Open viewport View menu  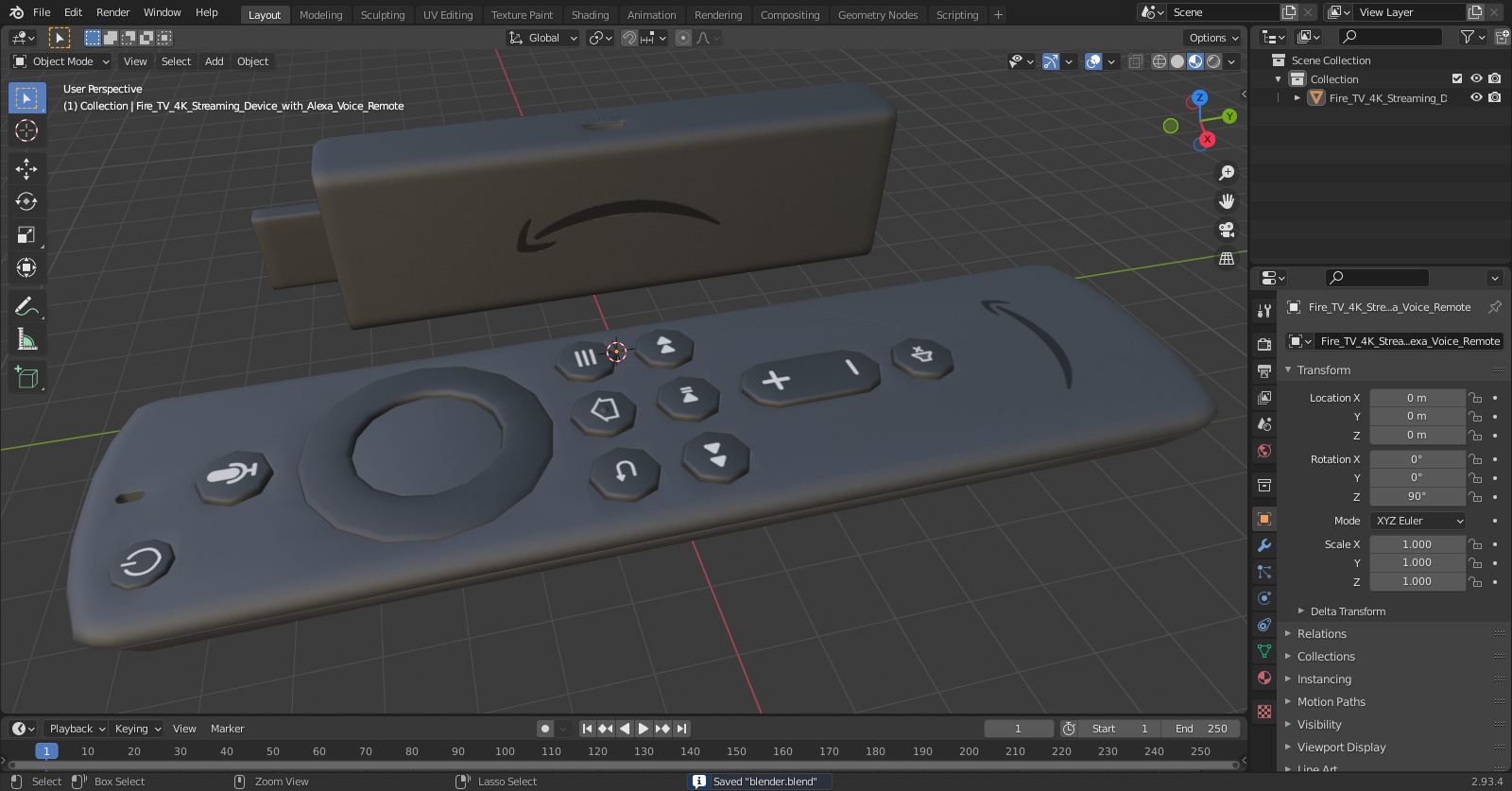click(135, 61)
